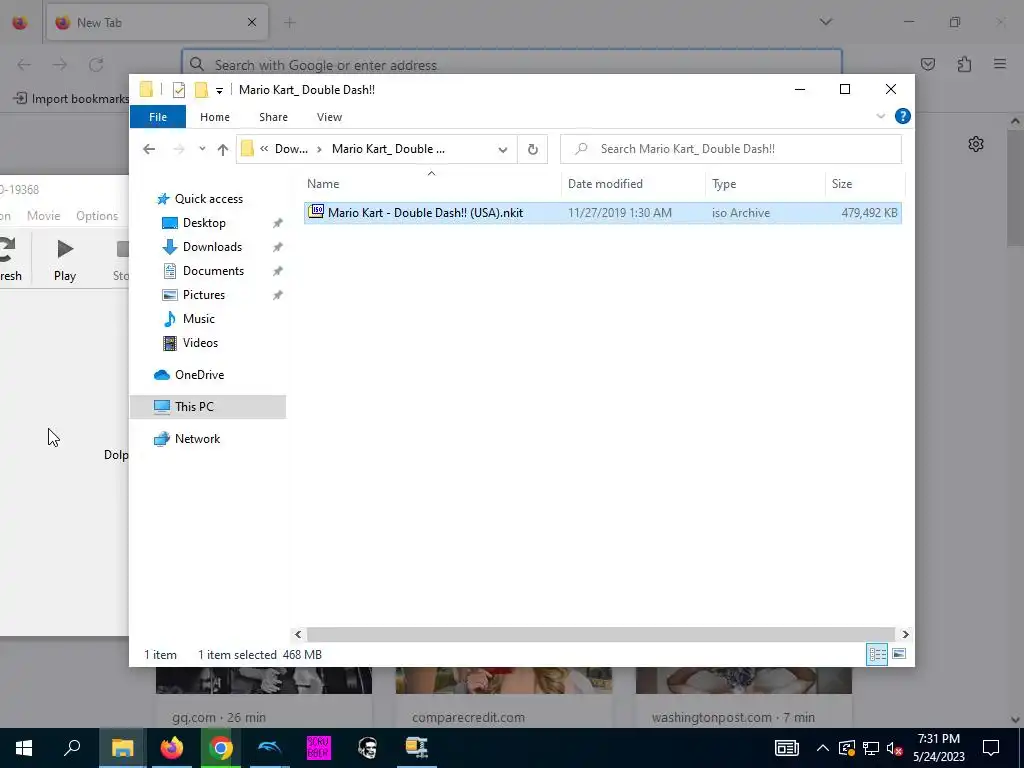Open Documents in the navigation pane
Screen dimensions: 1024x768
pyautogui.click(x=213, y=271)
